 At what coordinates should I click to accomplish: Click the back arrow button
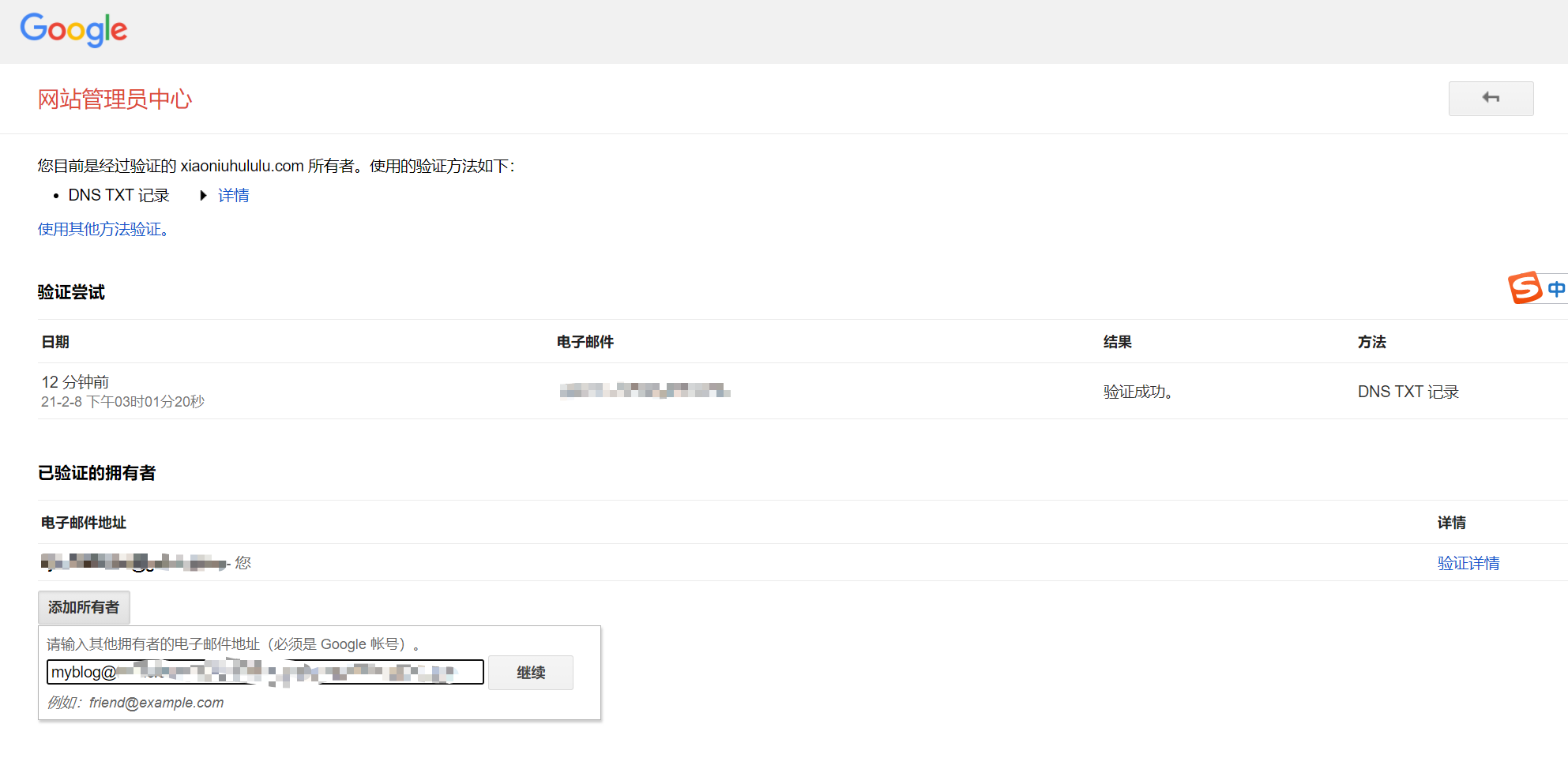coord(1491,99)
